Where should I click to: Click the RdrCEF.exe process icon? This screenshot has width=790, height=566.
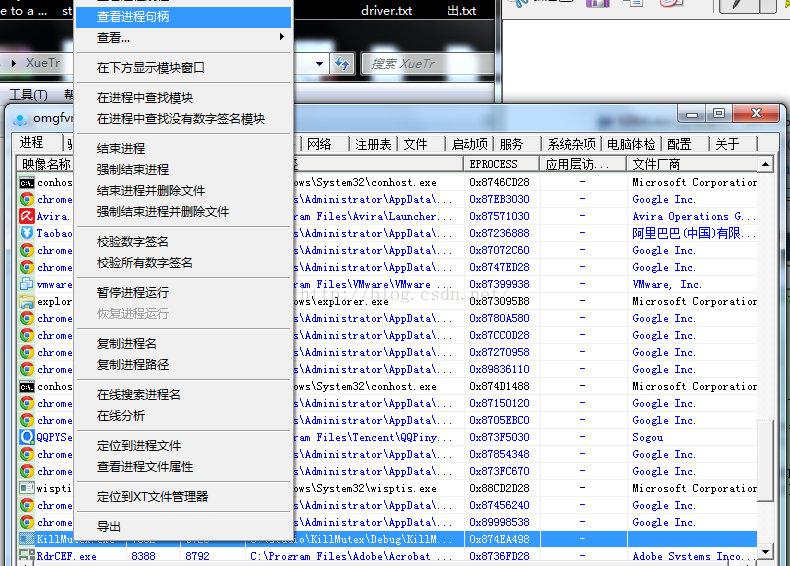[26, 556]
